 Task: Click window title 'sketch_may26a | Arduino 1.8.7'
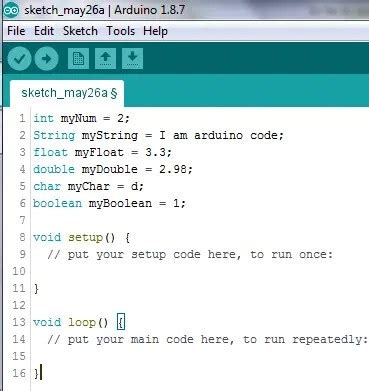(x=105, y=10)
